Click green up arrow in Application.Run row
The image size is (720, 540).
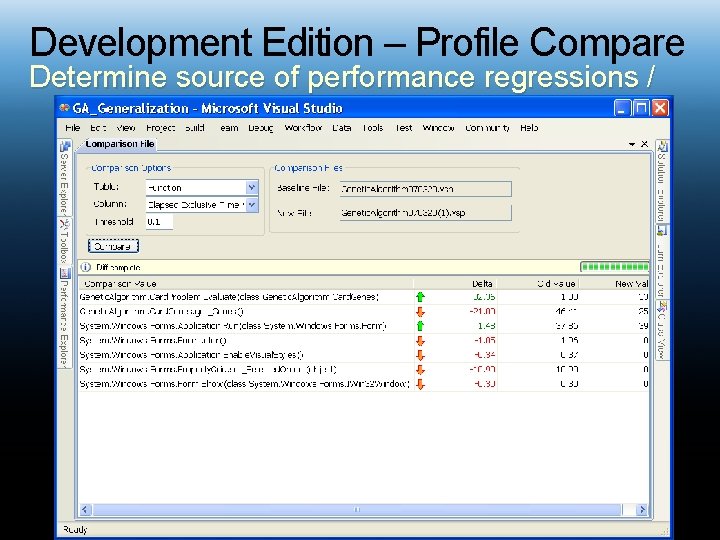tap(420, 326)
